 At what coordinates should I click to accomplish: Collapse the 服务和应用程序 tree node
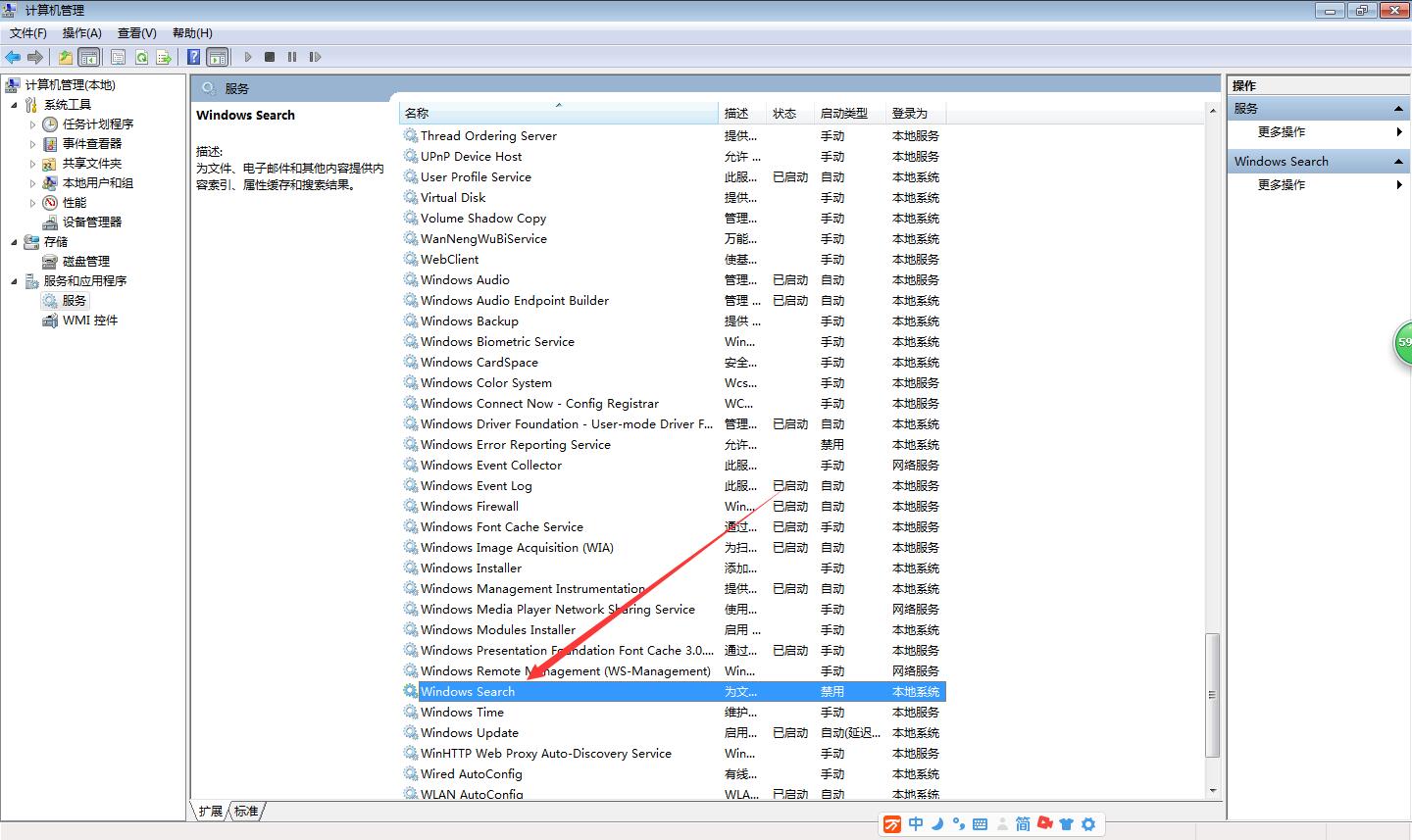click(x=14, y=281)
